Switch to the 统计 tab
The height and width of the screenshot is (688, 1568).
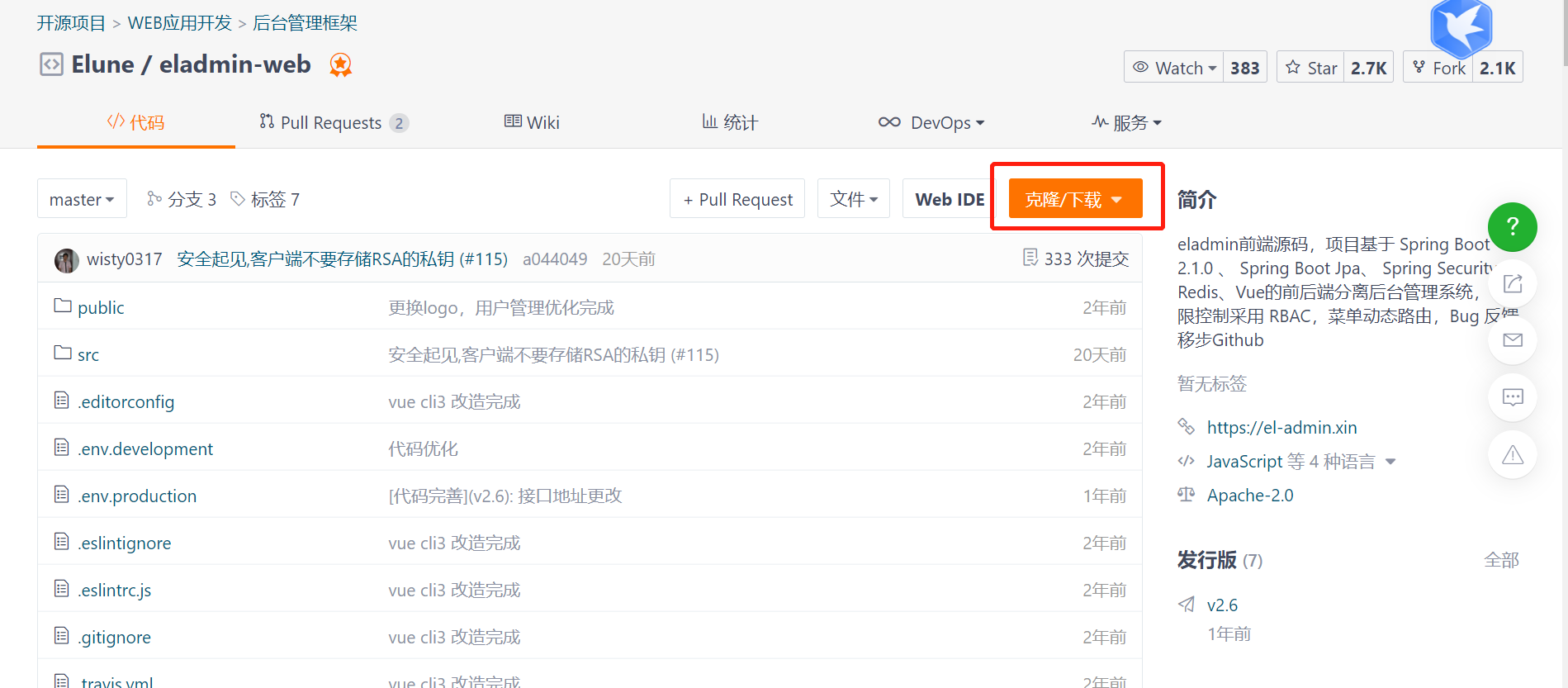pyautogui.click(x=730, y=122)
